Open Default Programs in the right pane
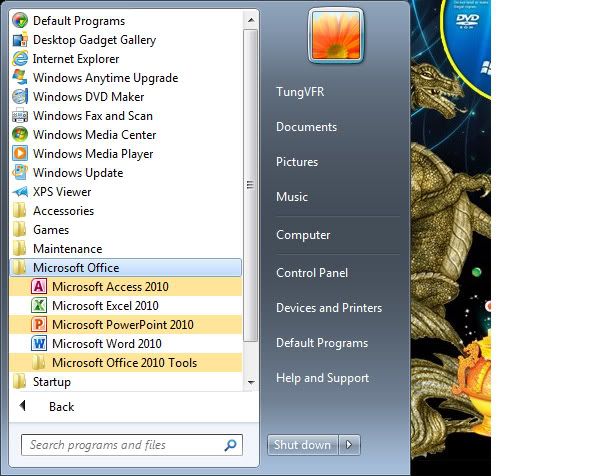The height and width of the screenshot is (476, 614). (322, 343)
